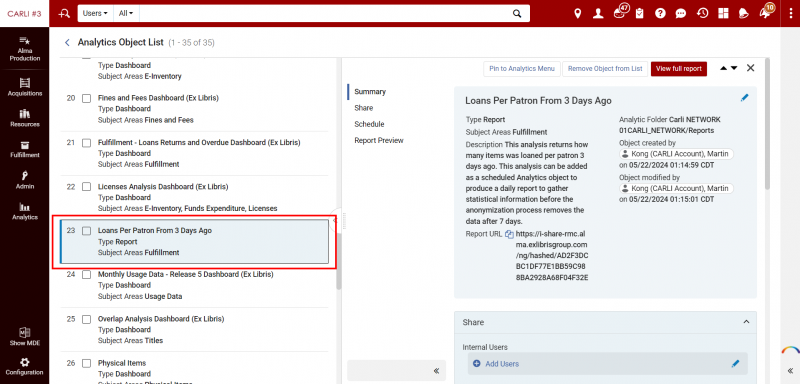Click the details panel vertical scrollbar

[x=767, y=124]
